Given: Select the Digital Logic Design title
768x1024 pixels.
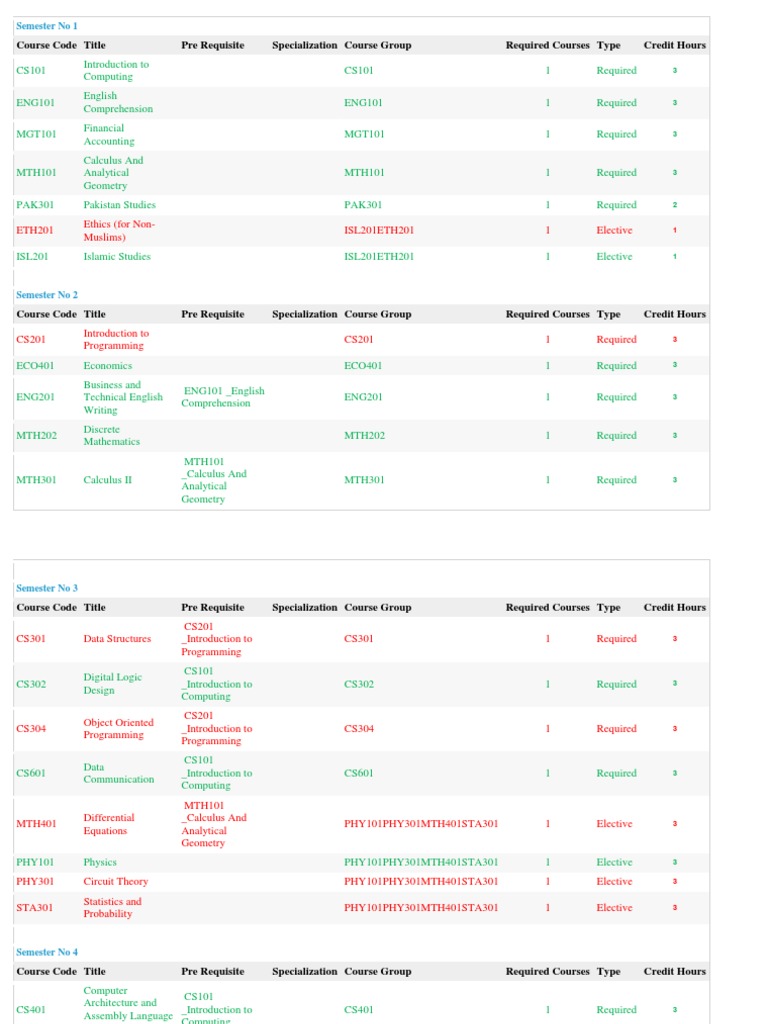Looking at the screenshot, I should [x=112, y=684].
